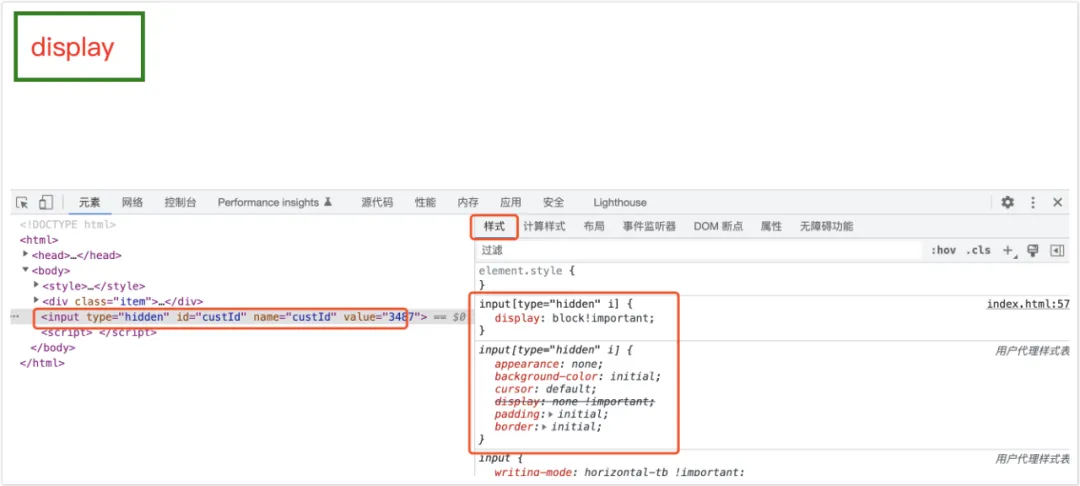
Task: Select the hidden input custId node
Action: tap(234, 317)
